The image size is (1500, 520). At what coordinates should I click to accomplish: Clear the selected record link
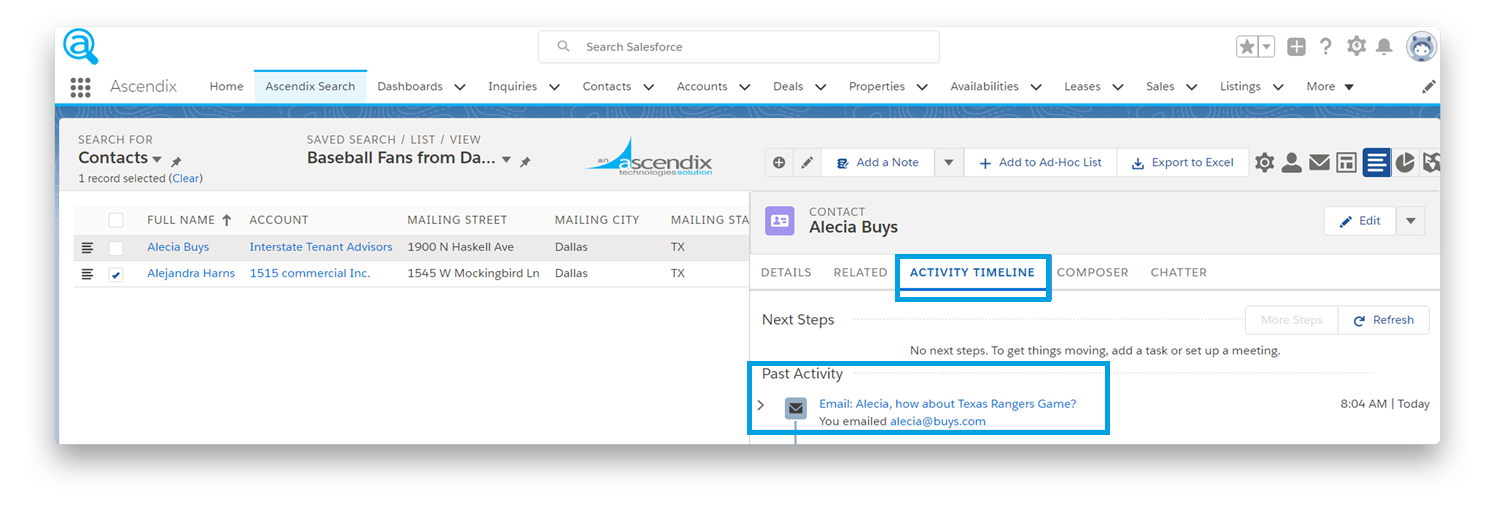click(186, 178)
